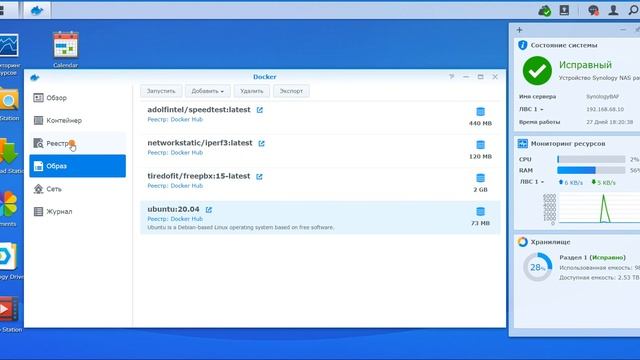
Task: Open Docker help question mark
Action: (x=451, y=76)
